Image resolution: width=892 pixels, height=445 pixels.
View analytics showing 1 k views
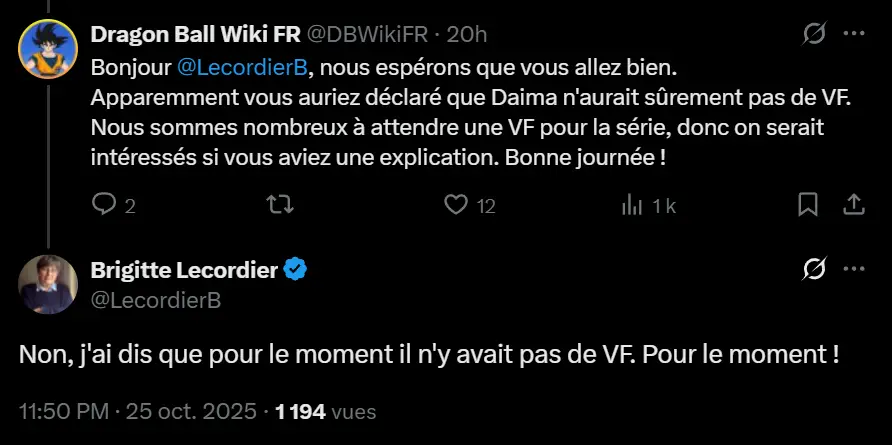click(x=632, y=205)
